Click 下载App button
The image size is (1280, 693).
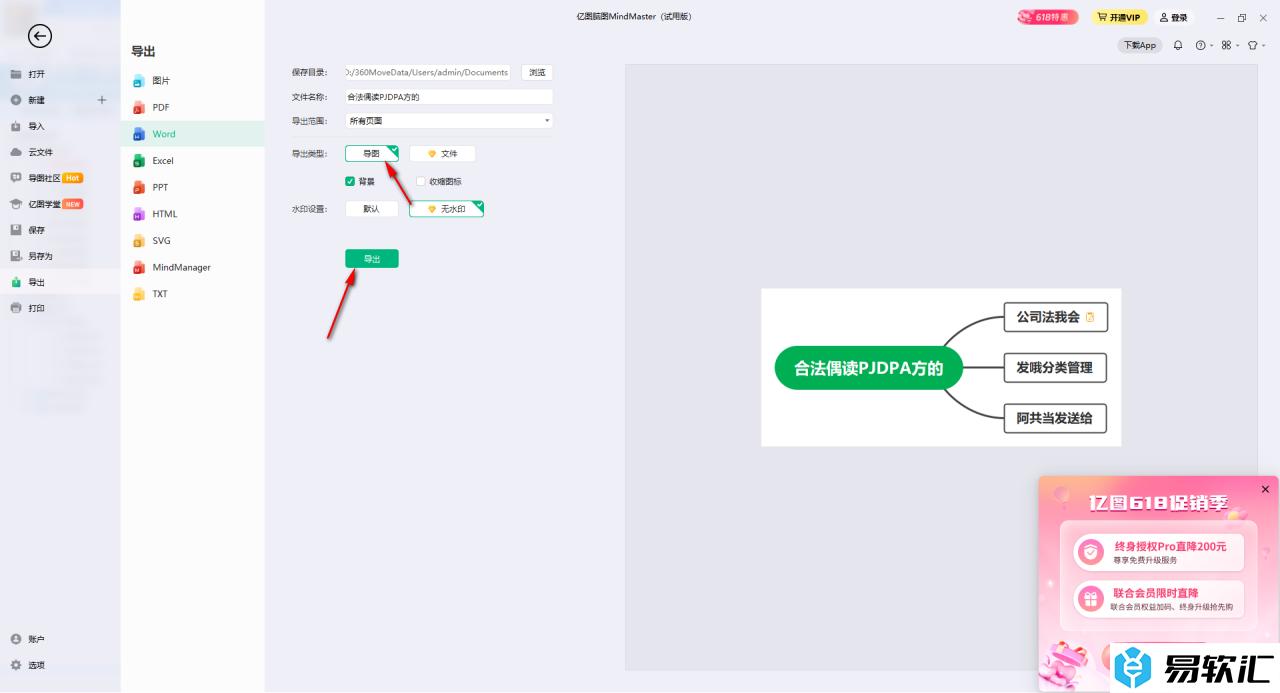point(1139,45)
